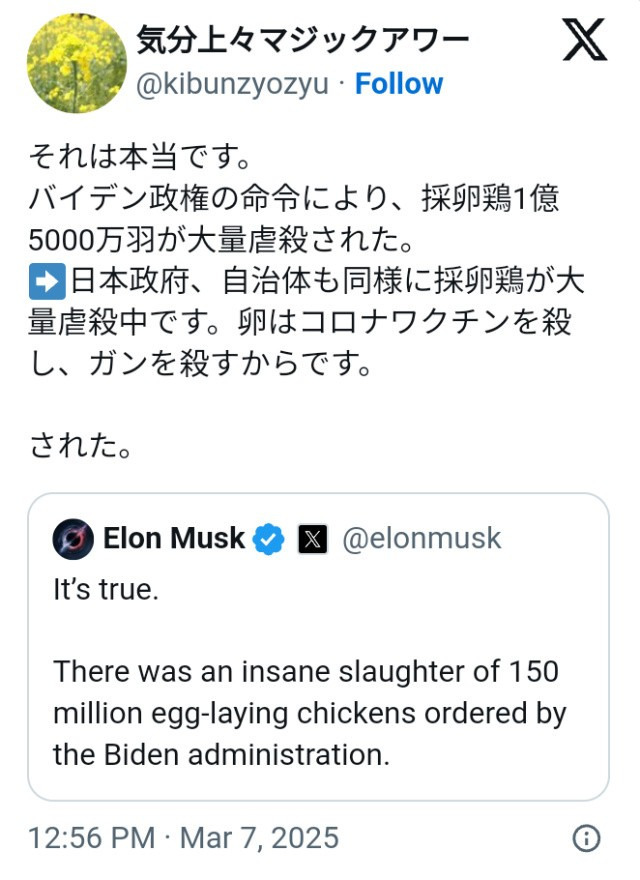Click Elon Musk's dark round avatar
Screen dimensions: 640x880
click(73, 539)
